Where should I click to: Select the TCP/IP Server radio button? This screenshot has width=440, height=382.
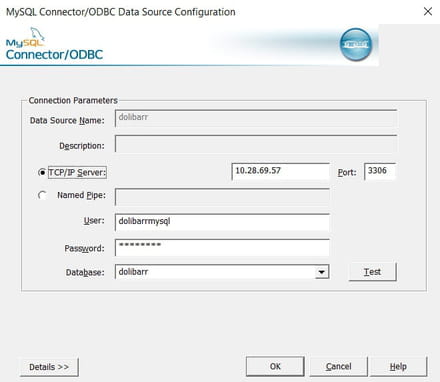click(x=42, y=173)
